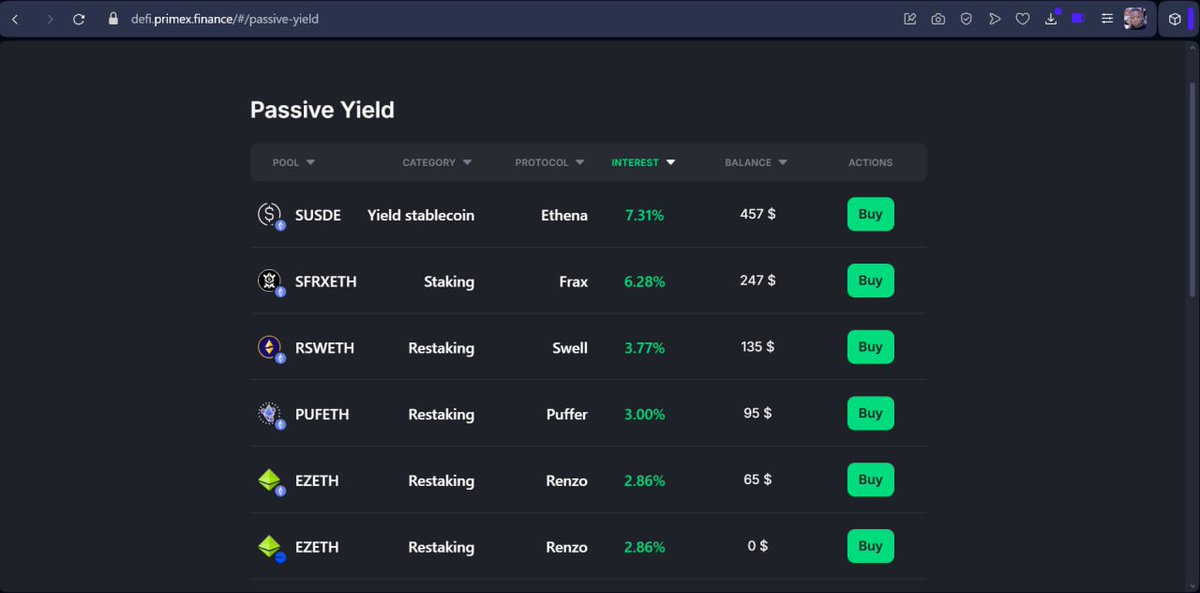Click the SFRXETH token logo

[270, 282]
